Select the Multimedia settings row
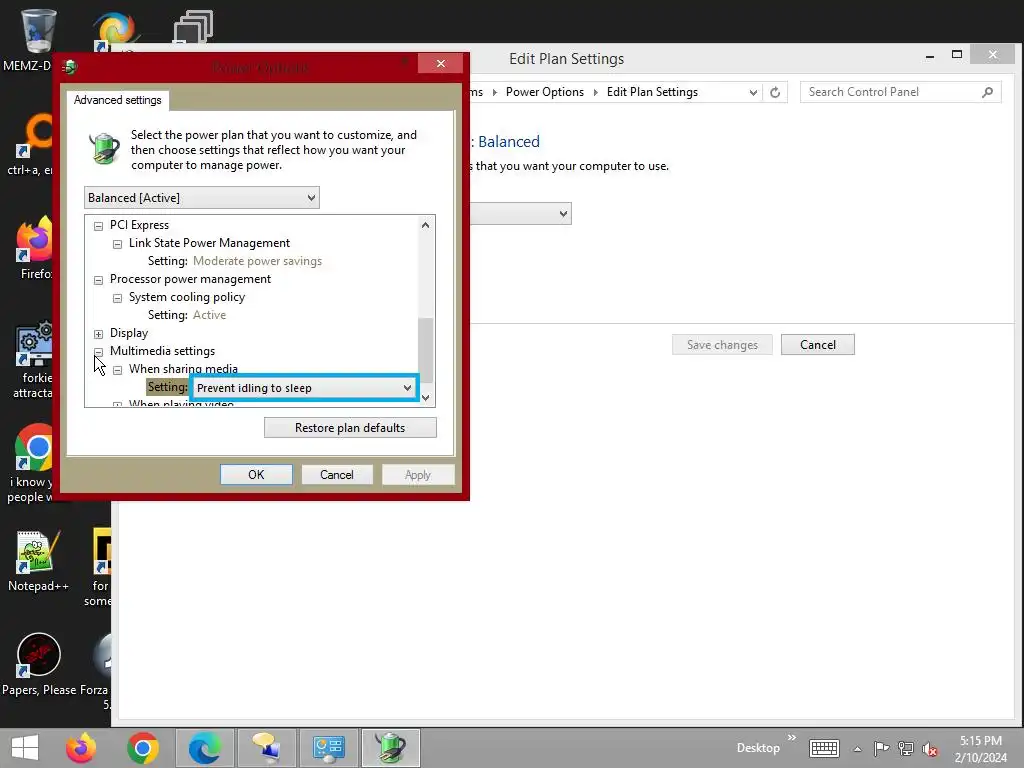This screenshot has width=1024, height=768. (162, 351)
